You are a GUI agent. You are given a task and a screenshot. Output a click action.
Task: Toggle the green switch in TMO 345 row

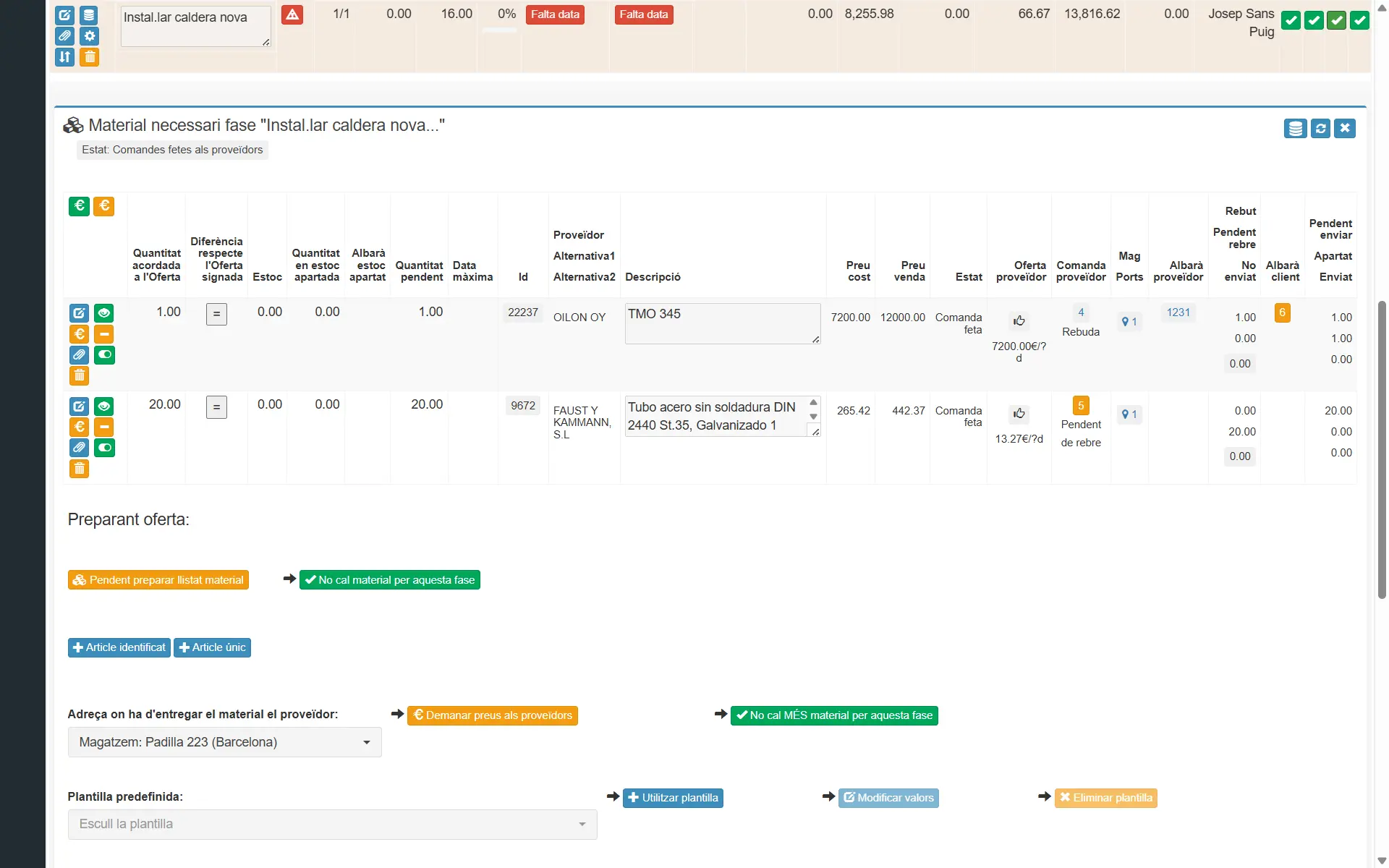click(x=104, y=354)
